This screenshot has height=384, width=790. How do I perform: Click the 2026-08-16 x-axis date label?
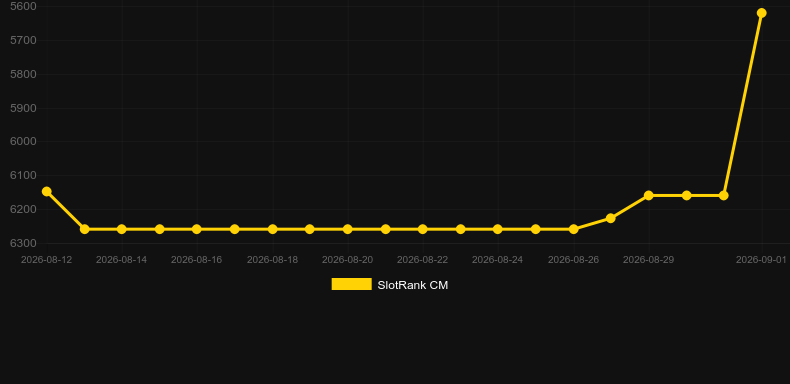click(x=196, y=260)
